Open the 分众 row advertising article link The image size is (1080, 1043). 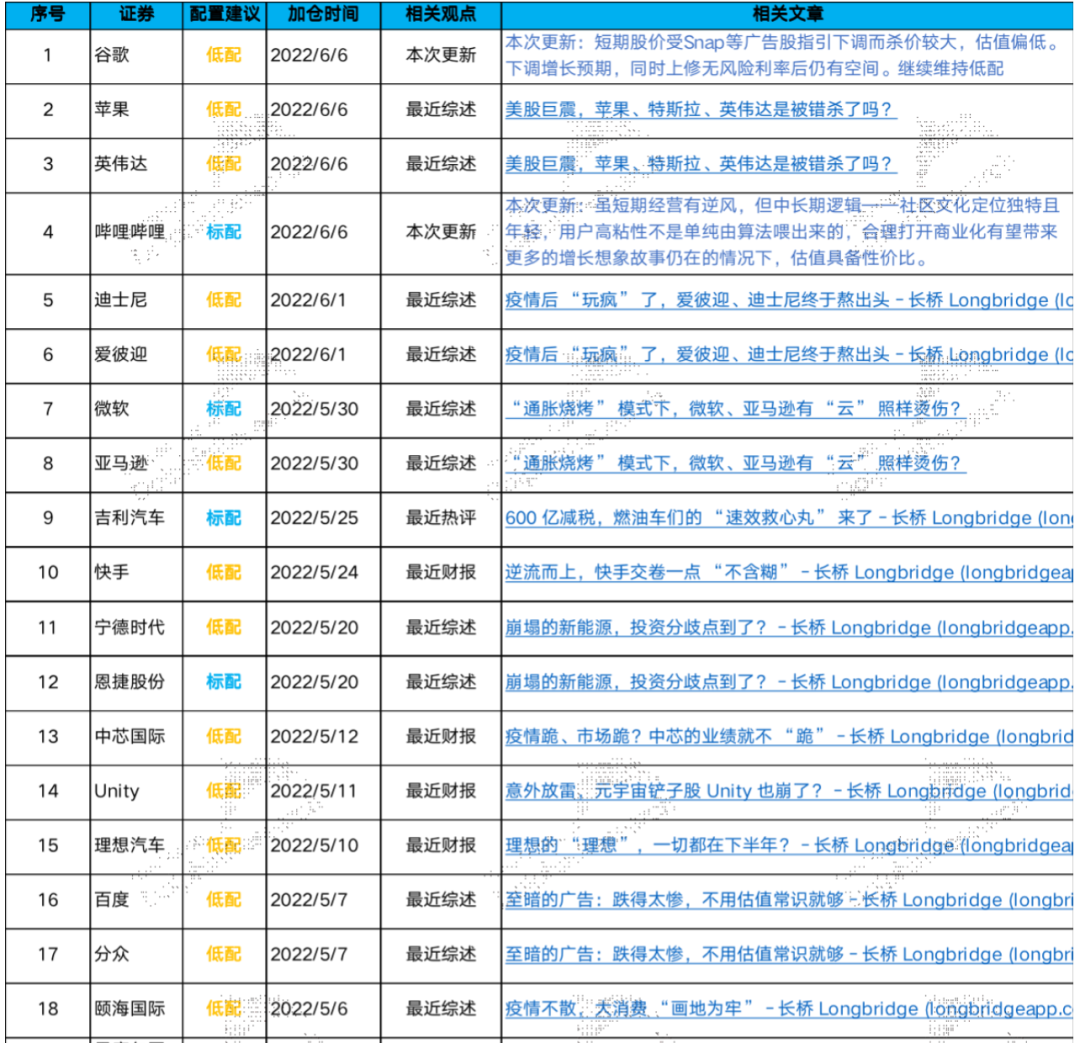(789, 954)
